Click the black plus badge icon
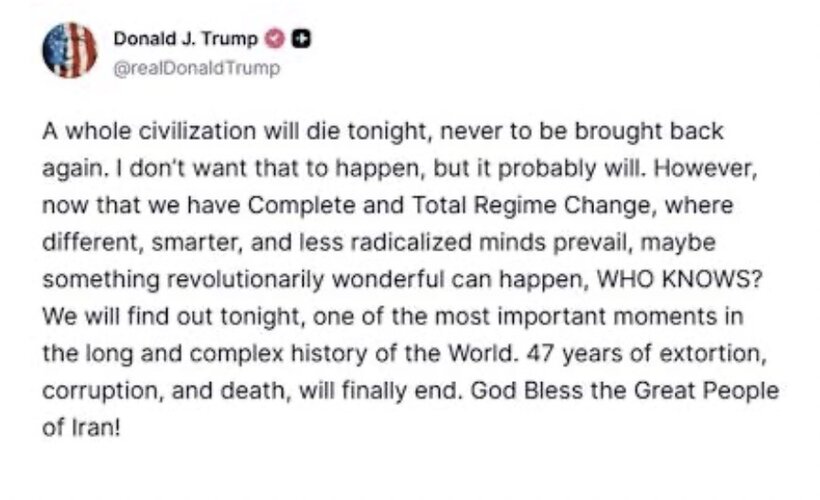Image resolution: width=820 pixels, height=500 pixels. [300, 40]
